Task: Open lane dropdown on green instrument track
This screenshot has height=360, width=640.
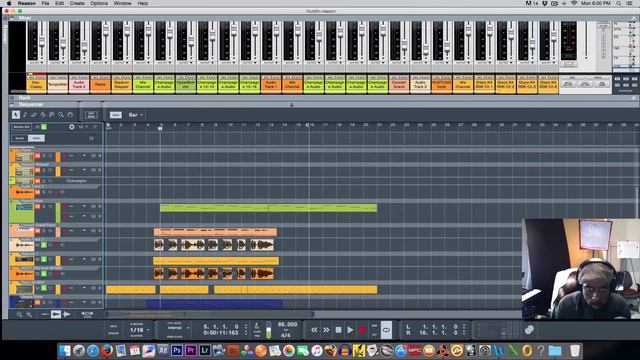Action: pyautogui.click(x=84, y=207)
